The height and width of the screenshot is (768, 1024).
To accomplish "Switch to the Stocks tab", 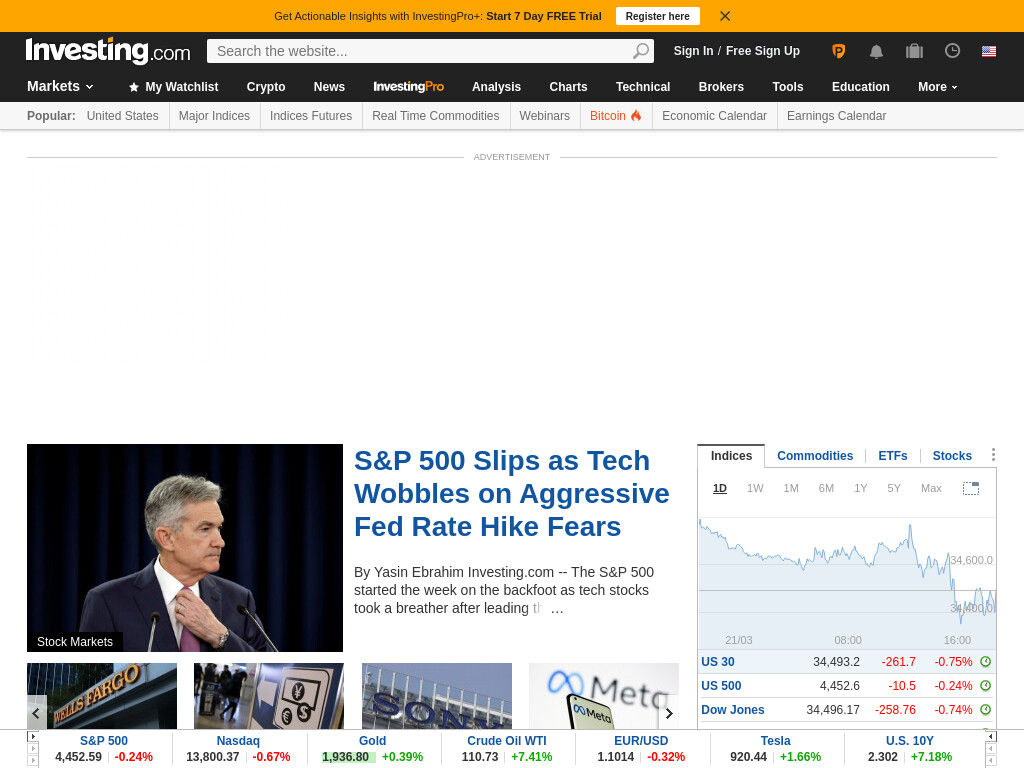I will point(952,456).
